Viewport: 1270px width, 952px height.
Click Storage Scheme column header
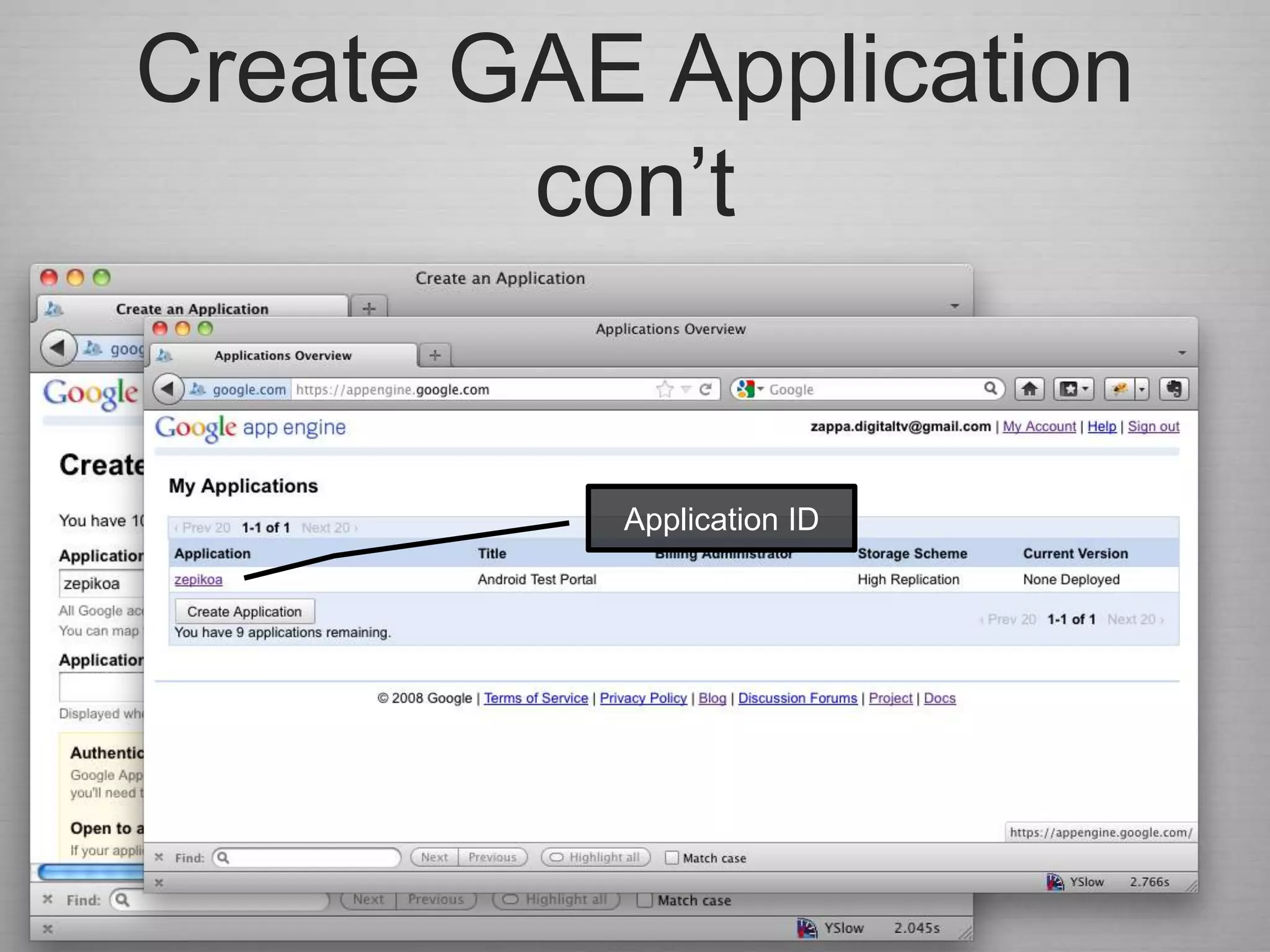coord(912,553)
